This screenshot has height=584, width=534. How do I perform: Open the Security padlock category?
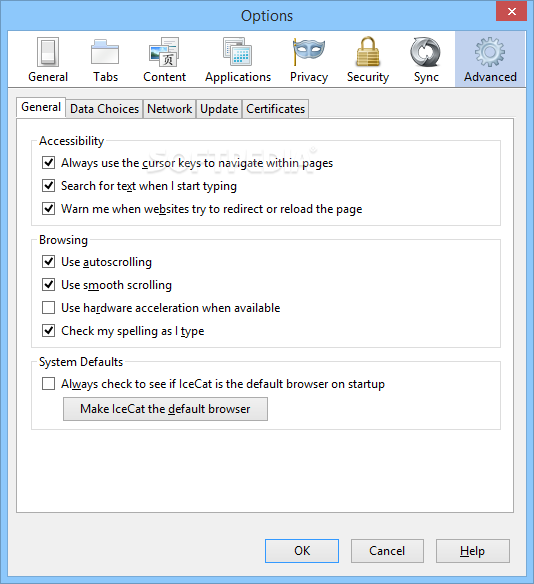pos(368,60)
